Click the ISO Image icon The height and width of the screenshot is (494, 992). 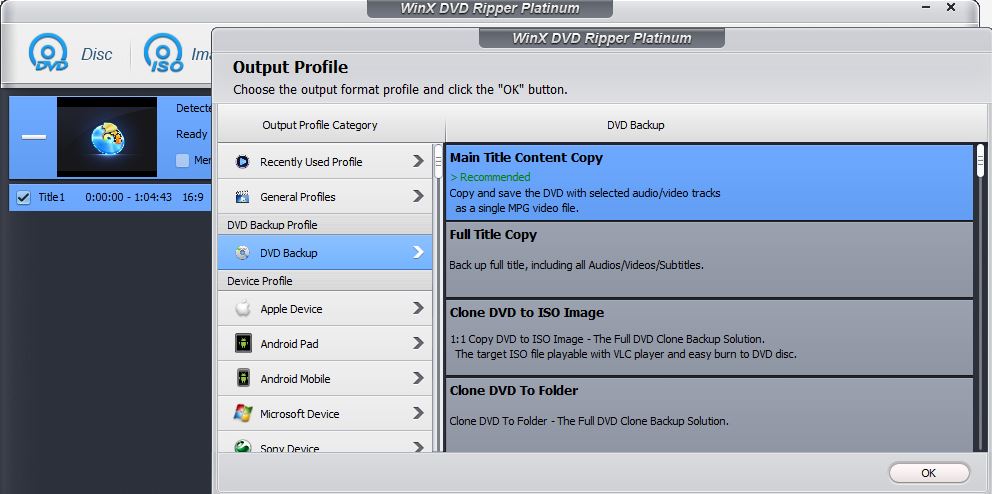point(164,54)
